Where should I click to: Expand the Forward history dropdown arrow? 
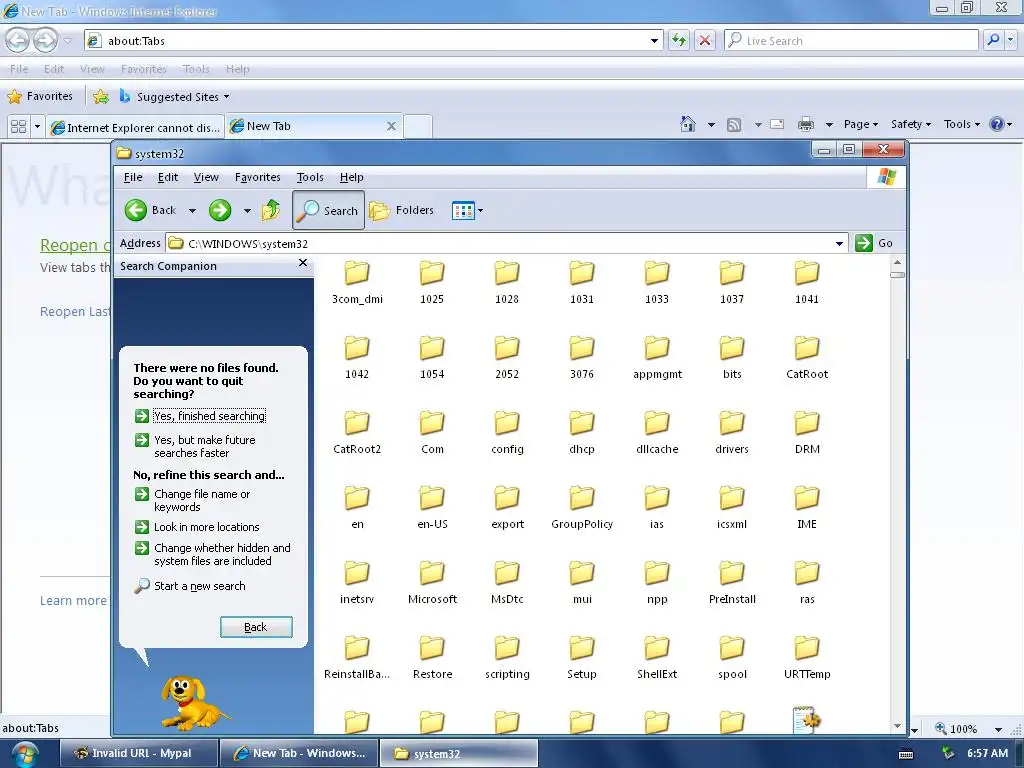[x=247, y=210]
